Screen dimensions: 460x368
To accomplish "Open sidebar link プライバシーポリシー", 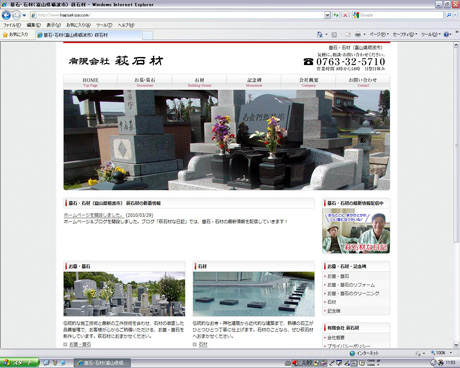I will [x=349, y=346].
